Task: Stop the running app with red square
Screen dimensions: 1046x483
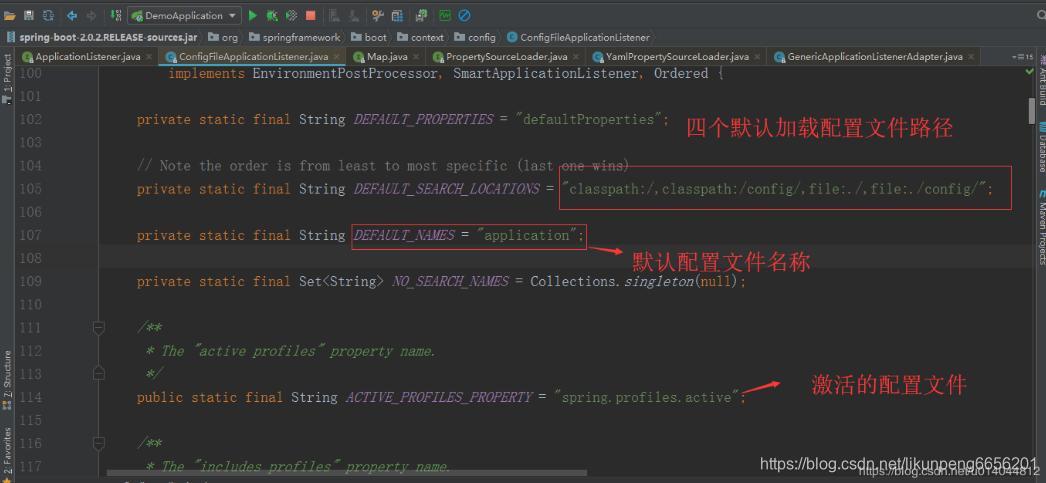Action: pyautogui.click(x=310, y=15)
